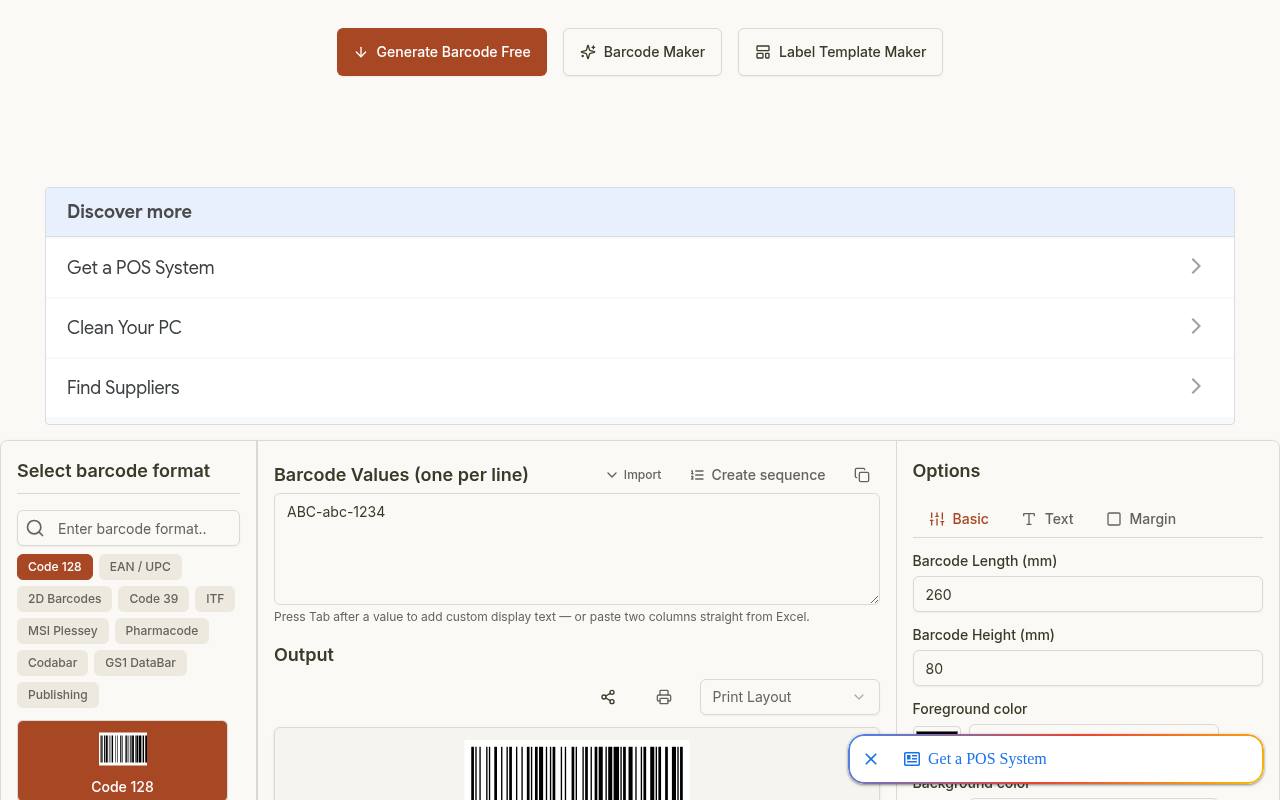The height and width of the screenshot is (800, 1280).
Task: Expand Find Suppliers row
Action: point(640,387)
